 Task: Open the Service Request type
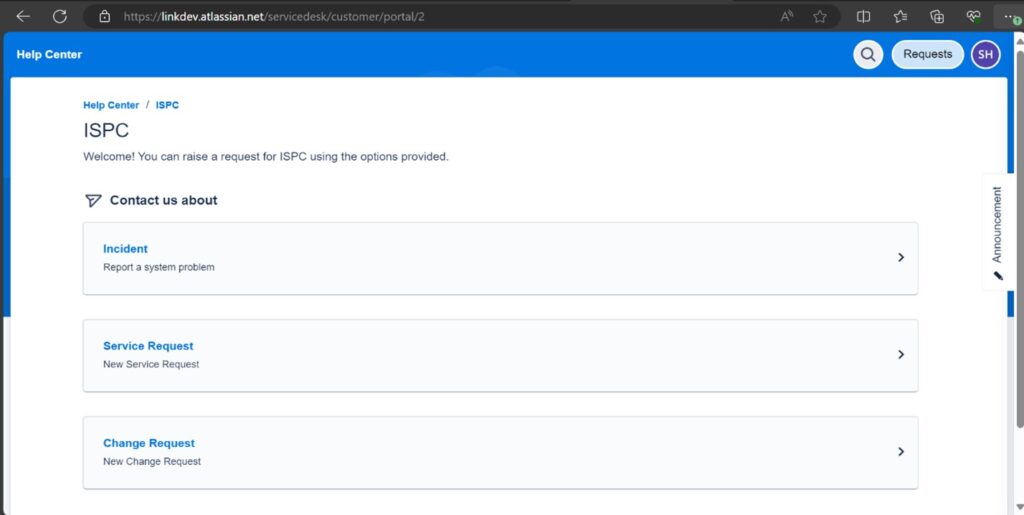(x=500, y=356)
